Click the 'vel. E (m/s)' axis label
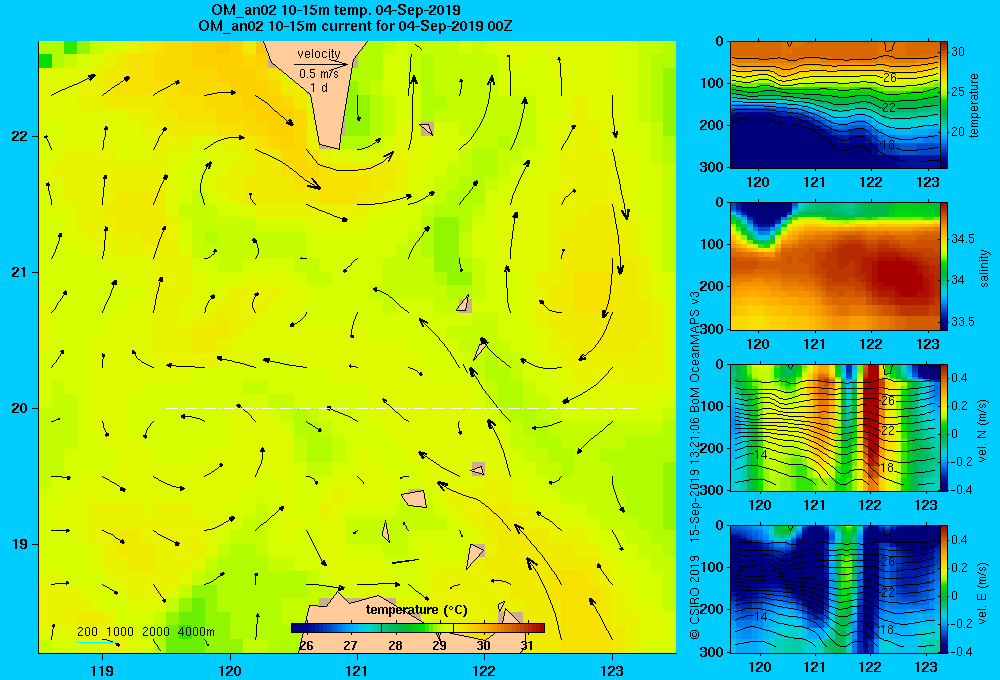The height and width of the screenshot is (680, 1000). [983, 593]
